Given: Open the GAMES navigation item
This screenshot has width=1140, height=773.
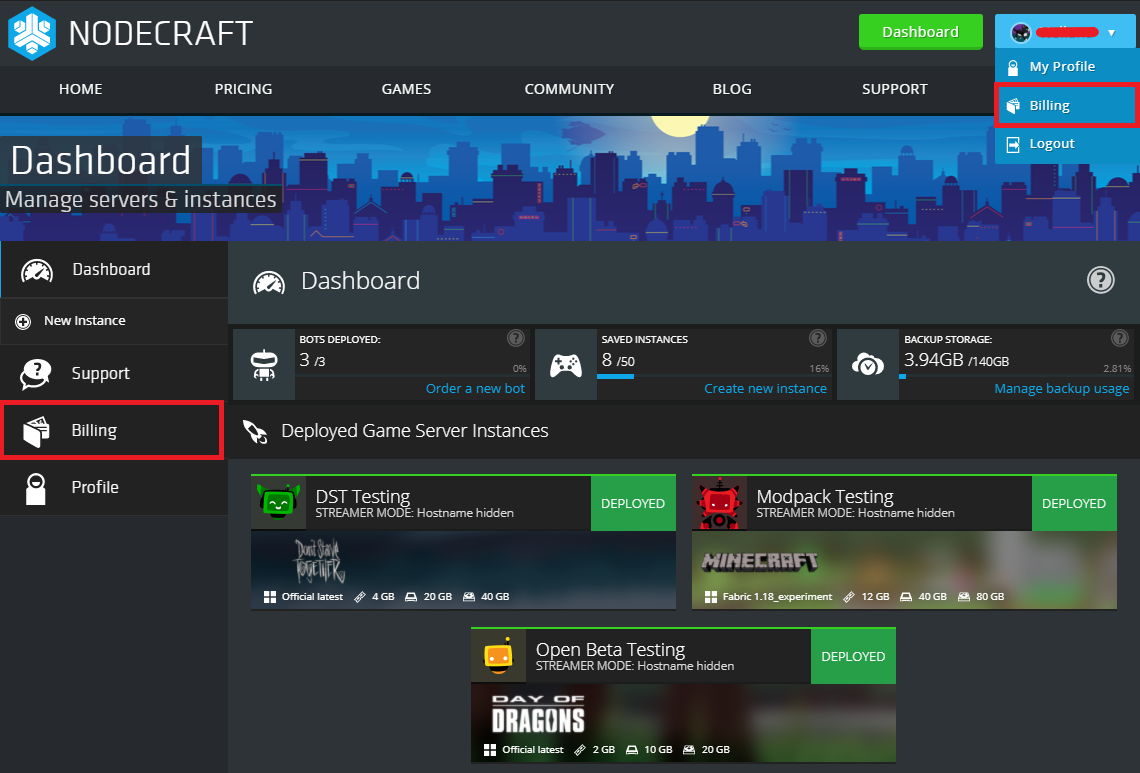Looking at the screenshot, I should pos(406,89).
